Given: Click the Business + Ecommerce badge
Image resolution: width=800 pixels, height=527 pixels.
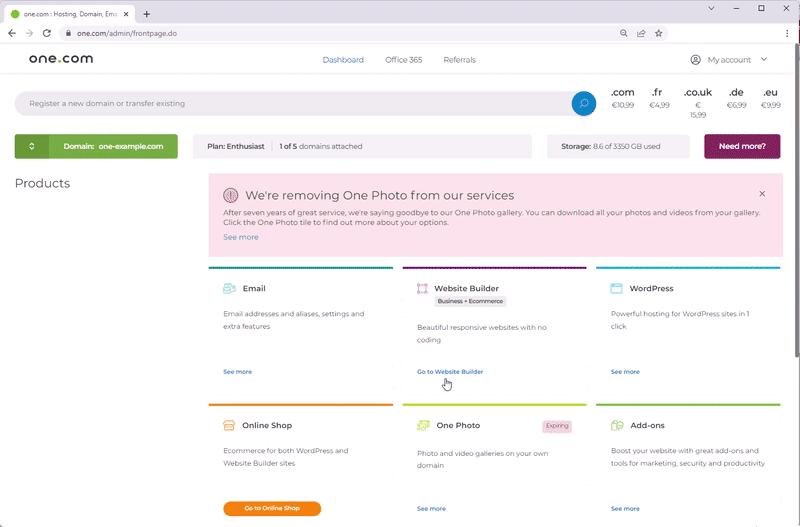Looking at the screenshot, I should 470,302.
